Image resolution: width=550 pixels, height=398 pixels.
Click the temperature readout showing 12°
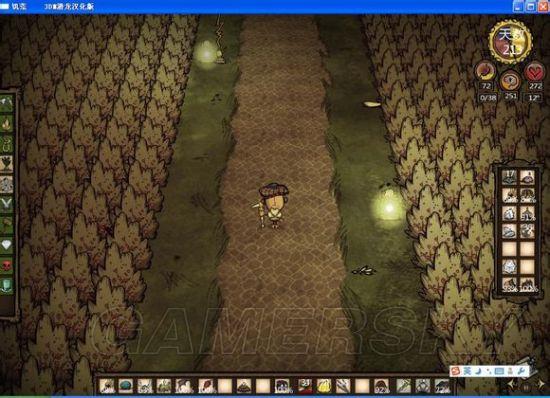tap(534, 98)
